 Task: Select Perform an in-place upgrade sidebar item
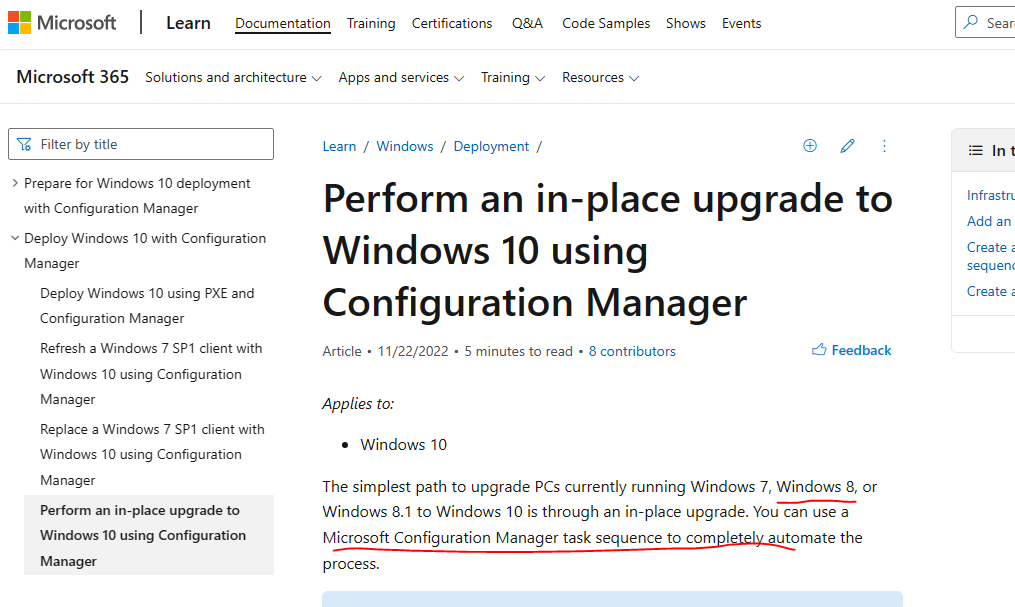point(149,535)
